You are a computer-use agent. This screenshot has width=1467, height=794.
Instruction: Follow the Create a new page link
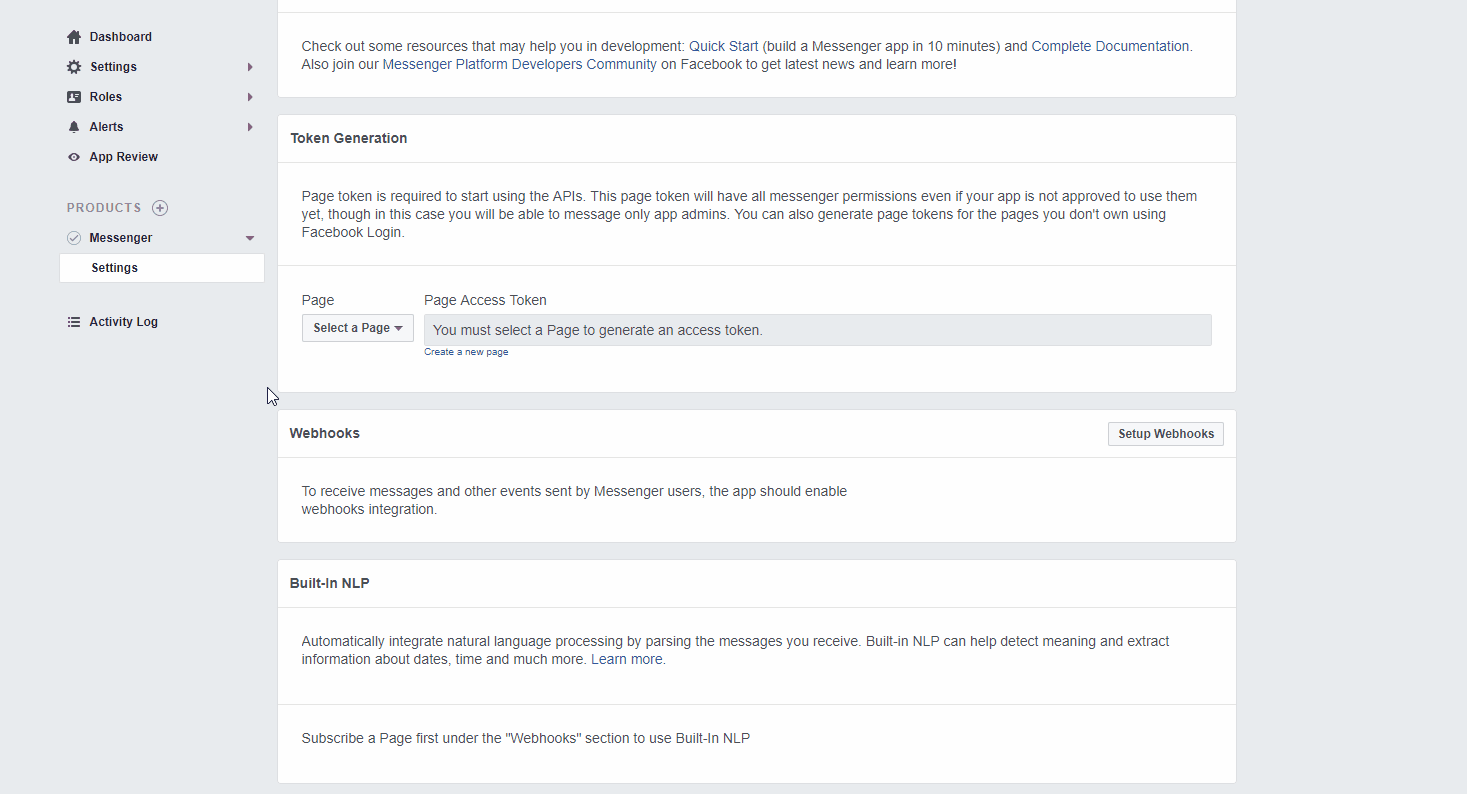466,352
